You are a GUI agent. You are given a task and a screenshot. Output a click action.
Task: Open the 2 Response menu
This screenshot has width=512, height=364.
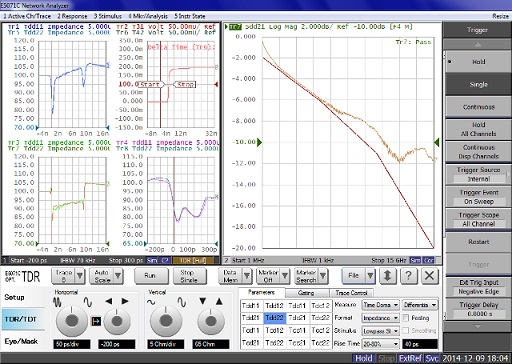[72, 16]
